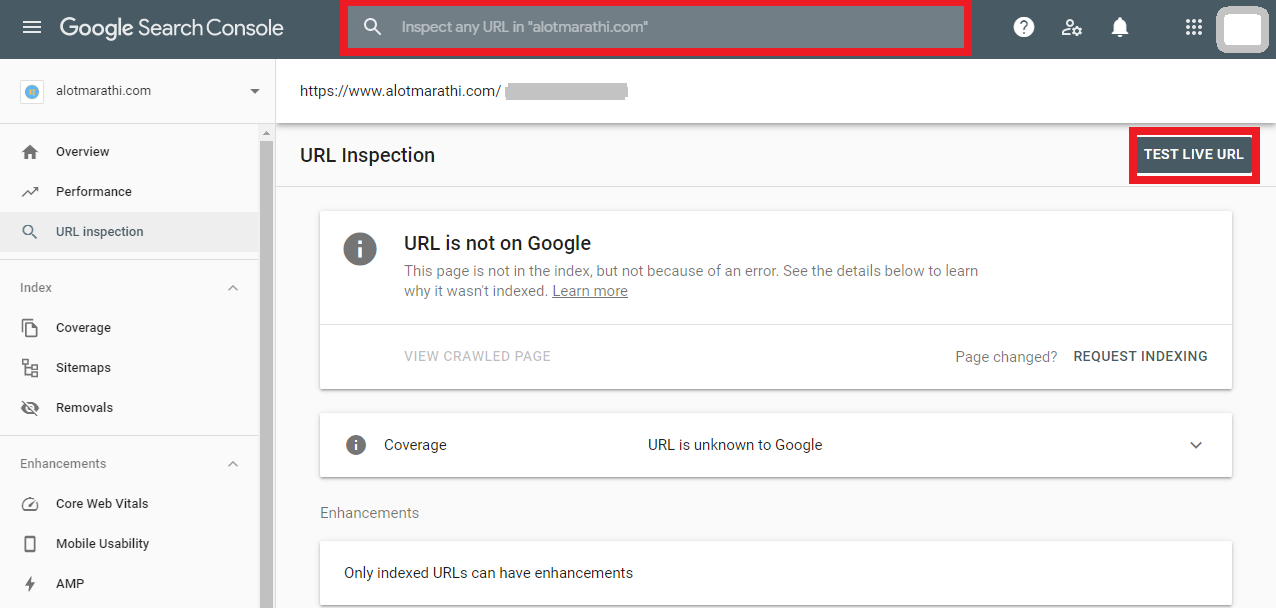This screenshot has height=608, width=1276.
Task: Click 'Only indexed URLs can have enhancements'
Action: [x=488, y=573]
